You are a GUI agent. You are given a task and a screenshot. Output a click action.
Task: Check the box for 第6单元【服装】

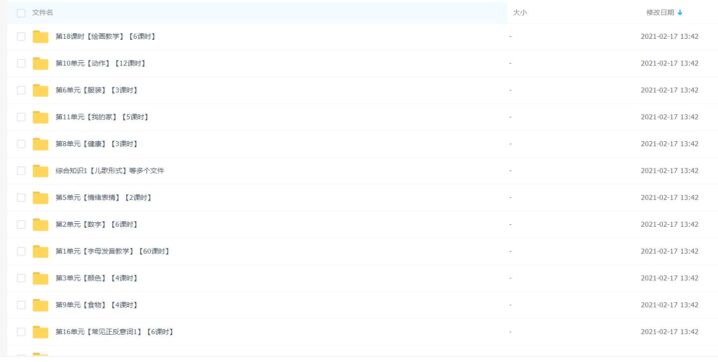click(x=21, y=90)
